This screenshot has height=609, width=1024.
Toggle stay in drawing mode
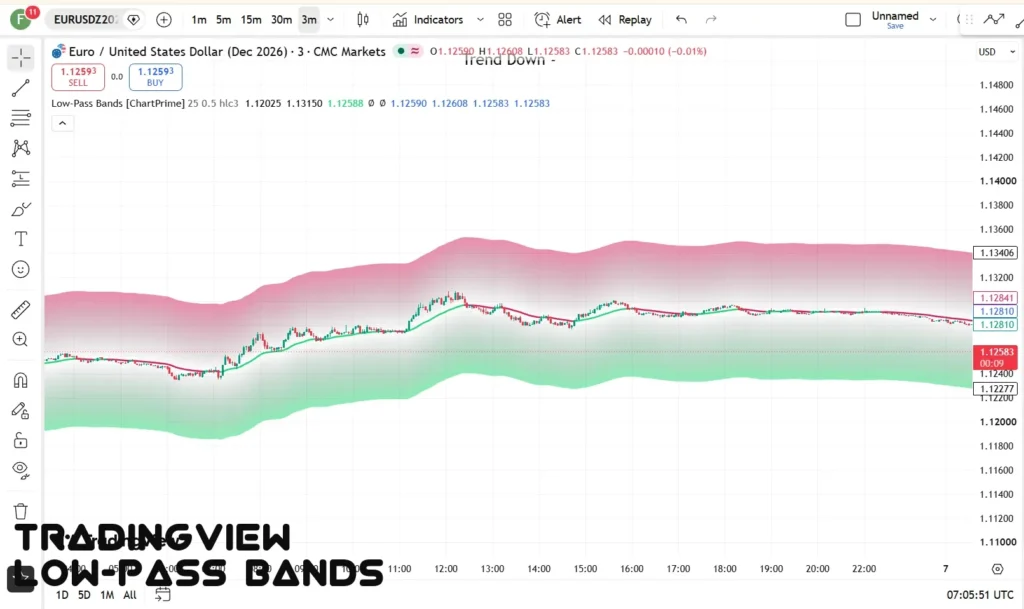point(21,410)
